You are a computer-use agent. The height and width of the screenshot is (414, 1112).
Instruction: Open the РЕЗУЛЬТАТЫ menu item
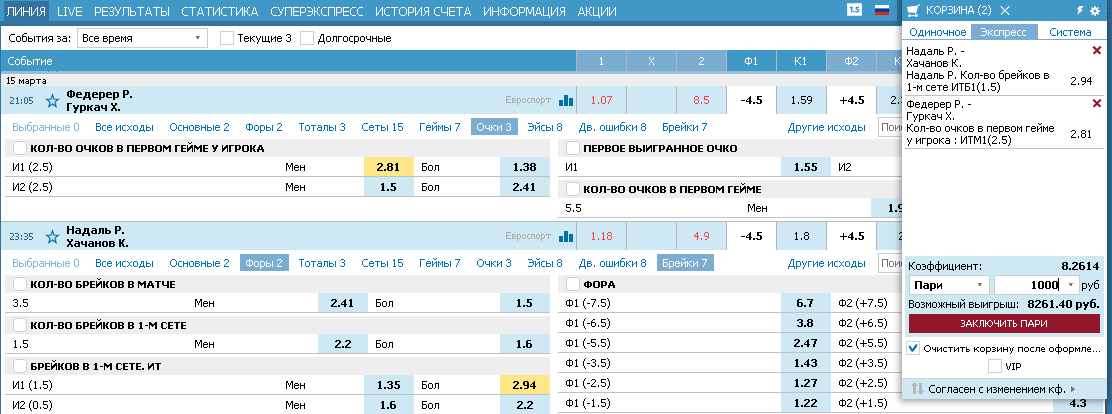pos(132,11)
